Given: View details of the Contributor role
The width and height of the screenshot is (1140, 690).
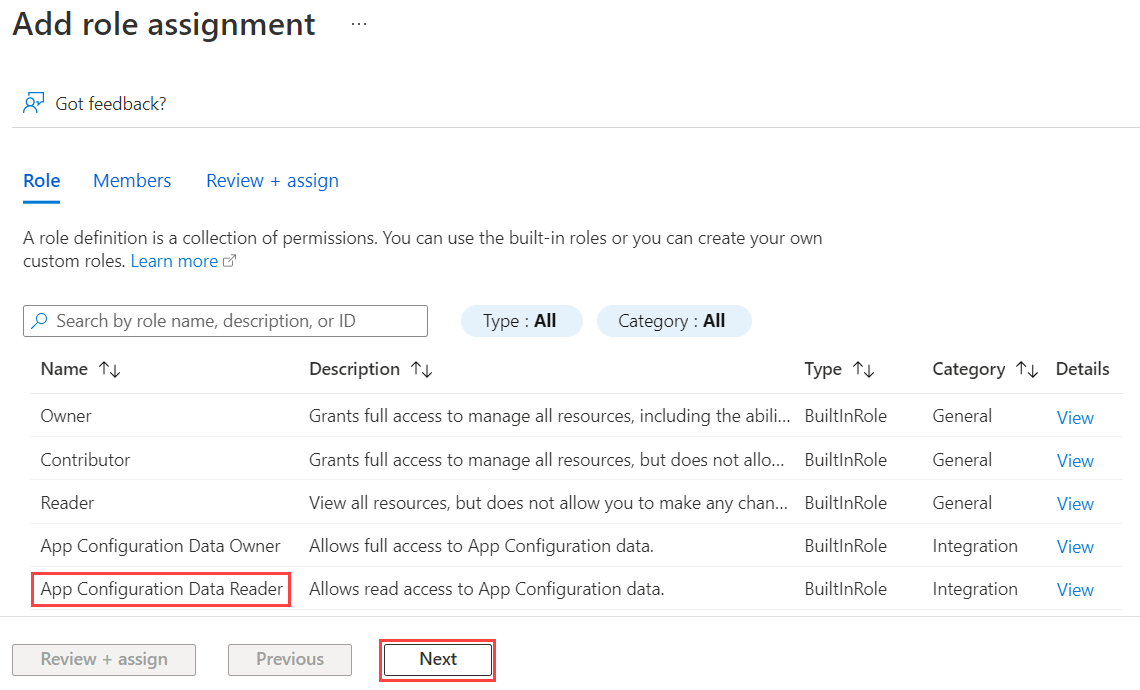Looking at the screenshot, I should coord(1074,460).
